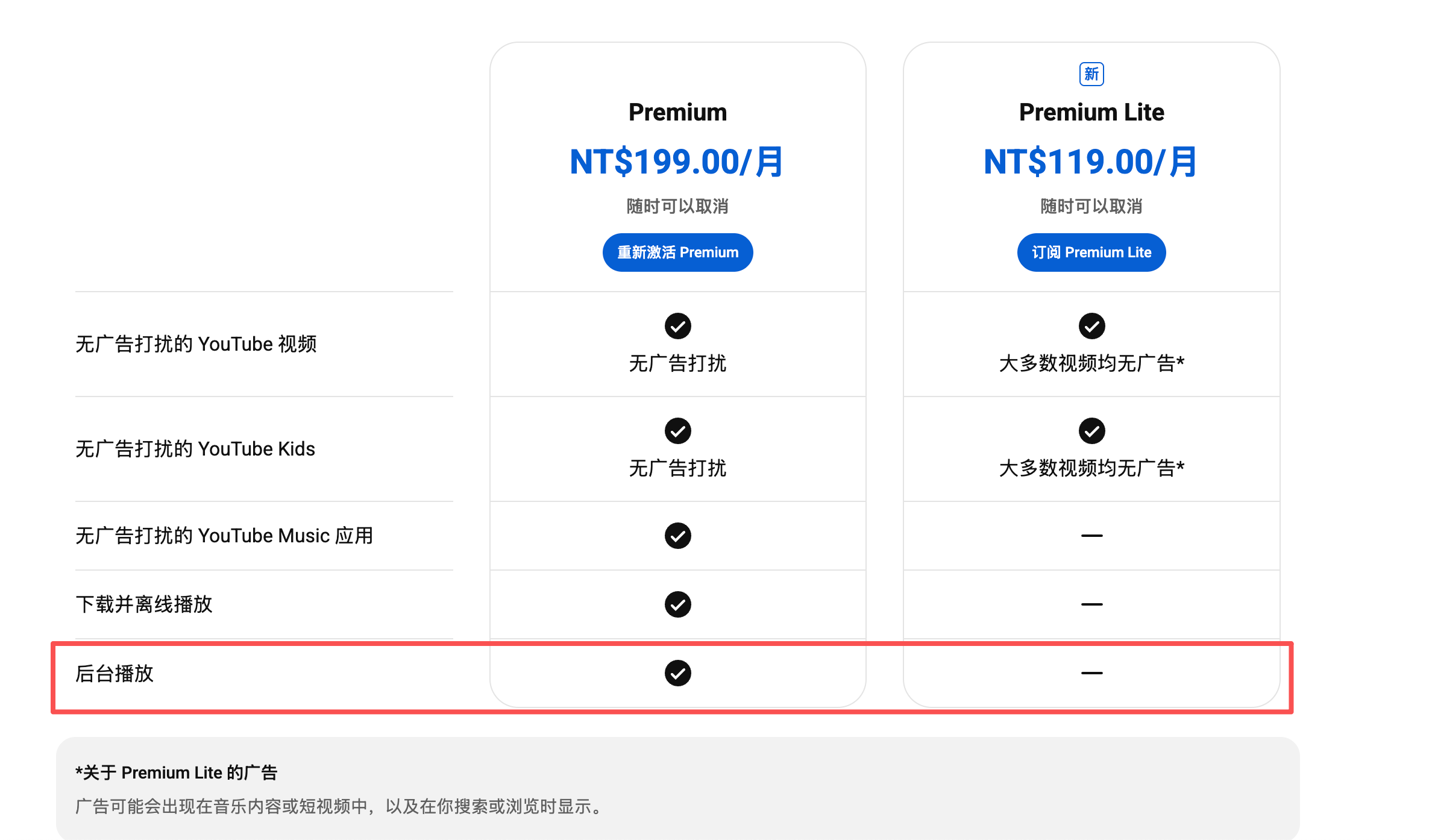Click the blue 新 badge icon
The height and width of the screenshot is (840, 1432).
tap(1091, 74)
